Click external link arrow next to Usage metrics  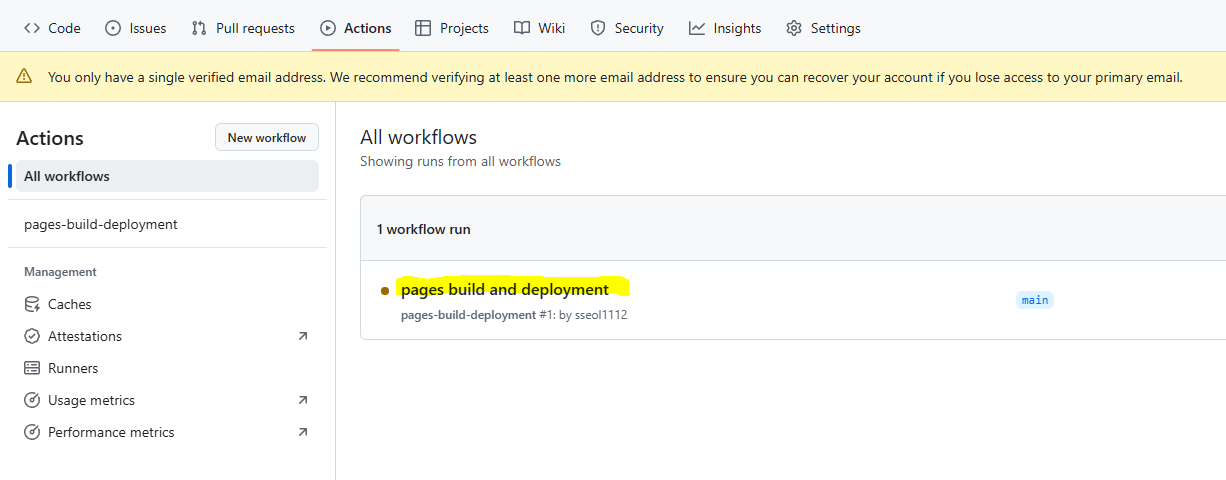pyautogui.click(x=303, y=400)
